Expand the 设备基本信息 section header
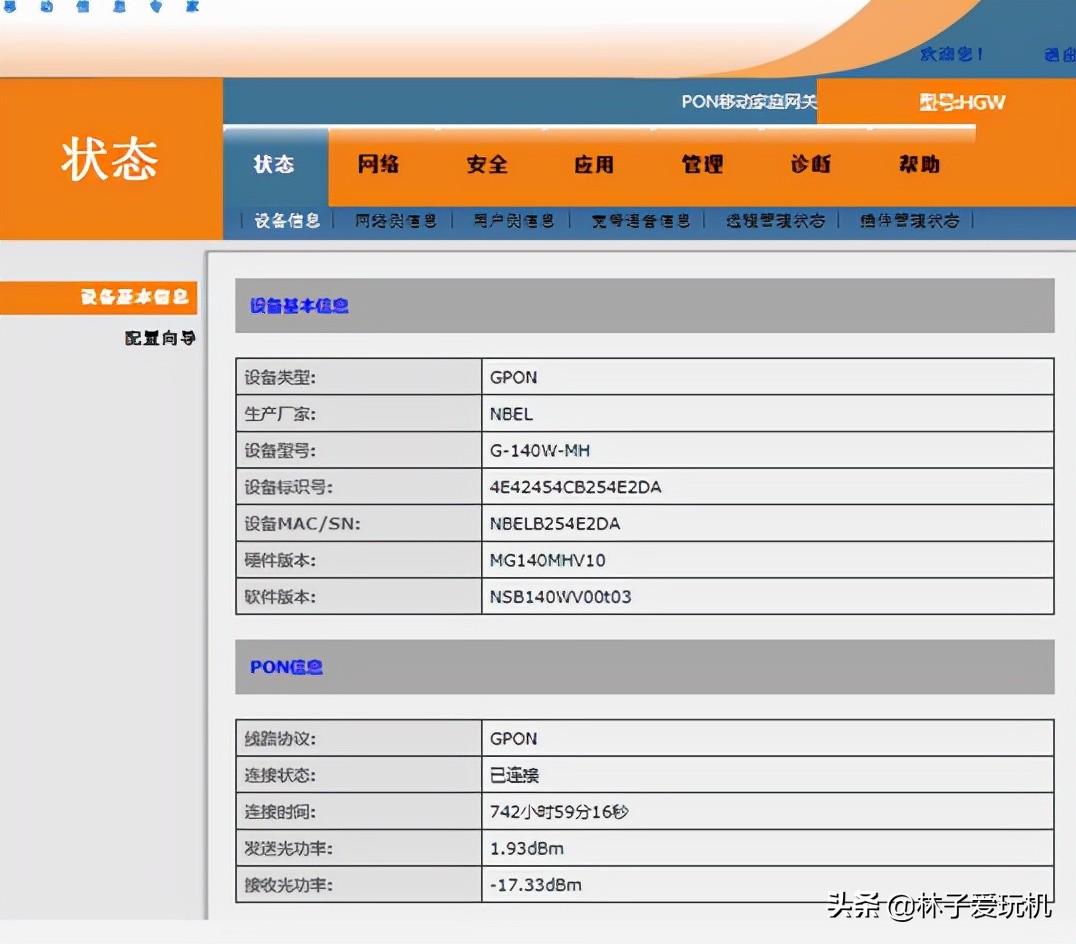 coord(297,306)
